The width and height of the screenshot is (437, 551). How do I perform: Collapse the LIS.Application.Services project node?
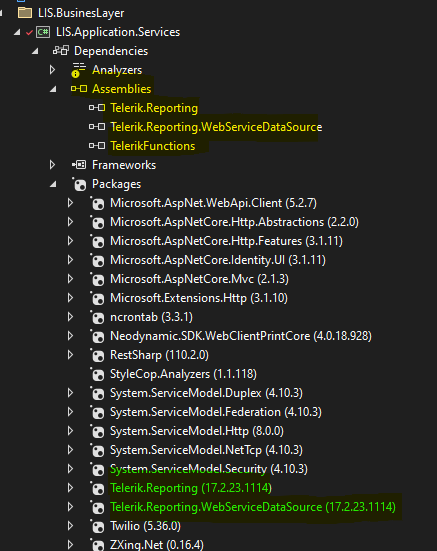click(17, 32)
